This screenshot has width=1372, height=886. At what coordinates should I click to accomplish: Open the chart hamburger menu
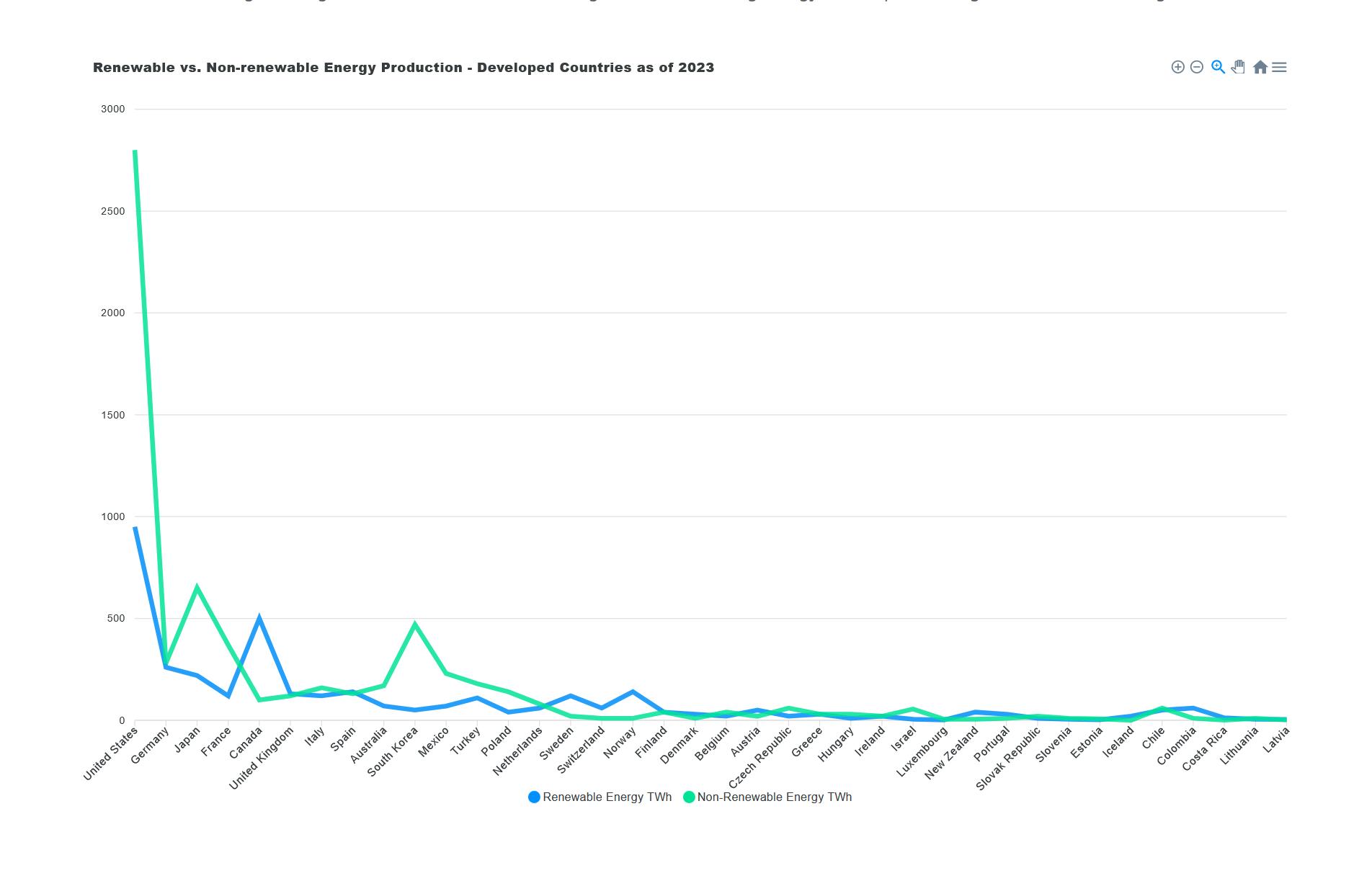(1279, 67)
